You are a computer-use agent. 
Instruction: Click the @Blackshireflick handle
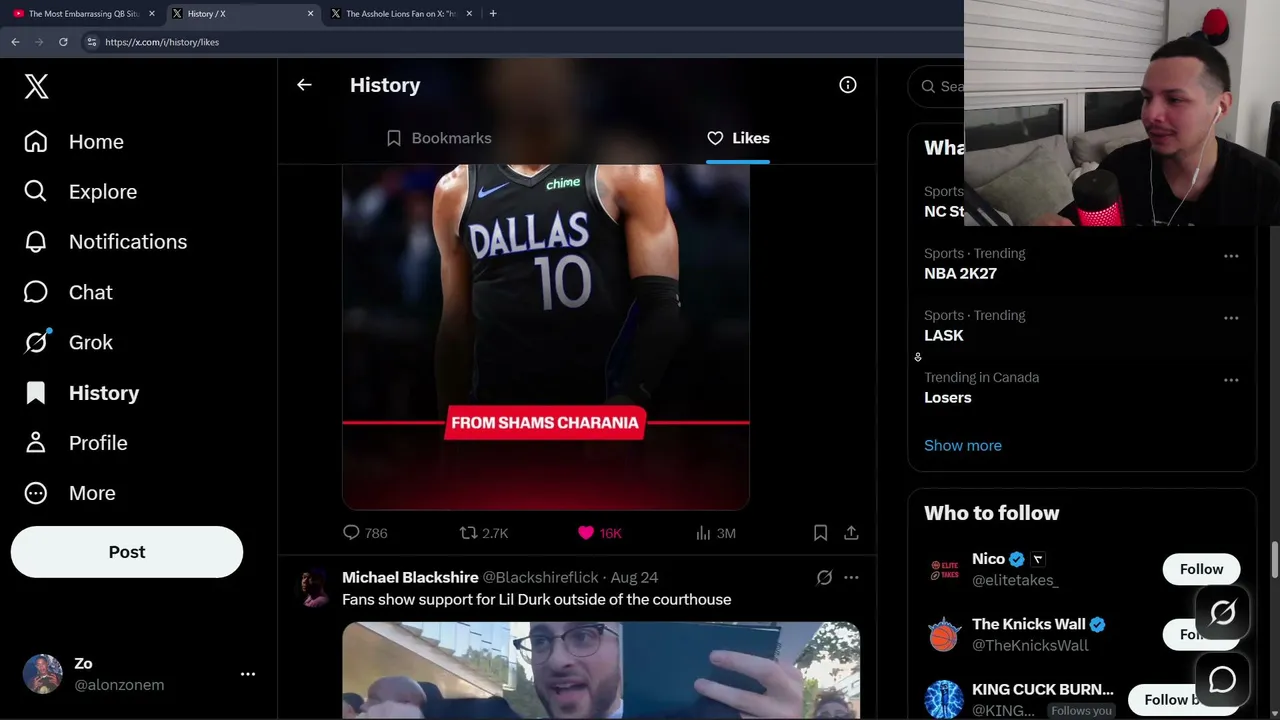[x=541, y=577]
